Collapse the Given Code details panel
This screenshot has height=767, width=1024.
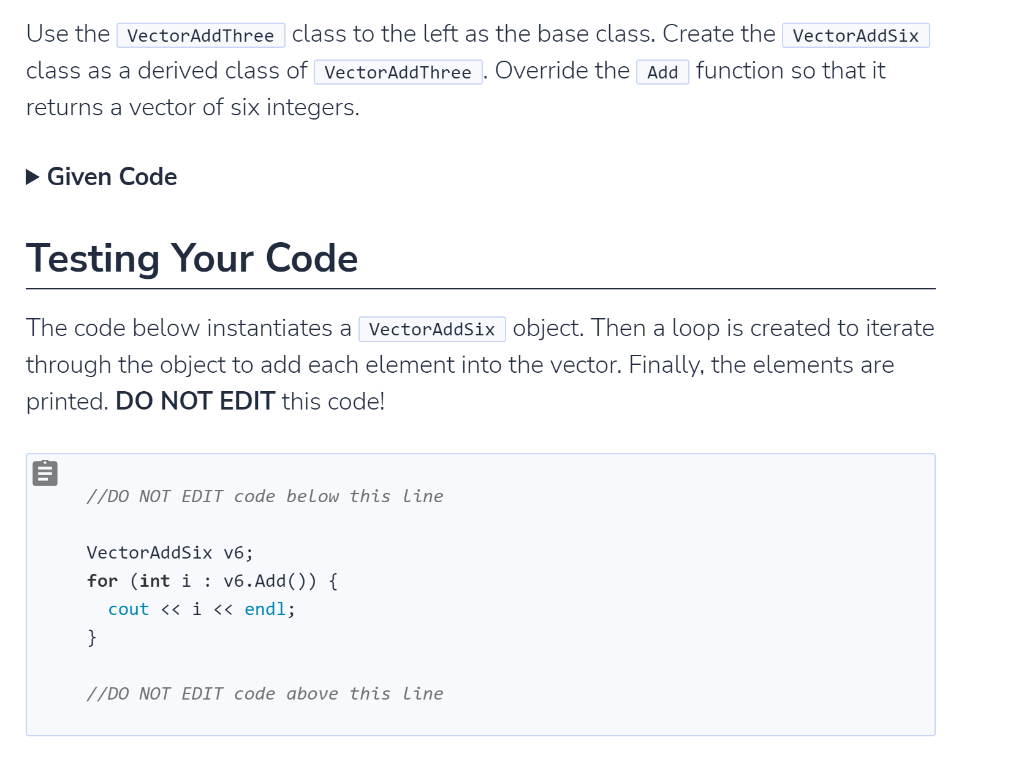point(110,177)
